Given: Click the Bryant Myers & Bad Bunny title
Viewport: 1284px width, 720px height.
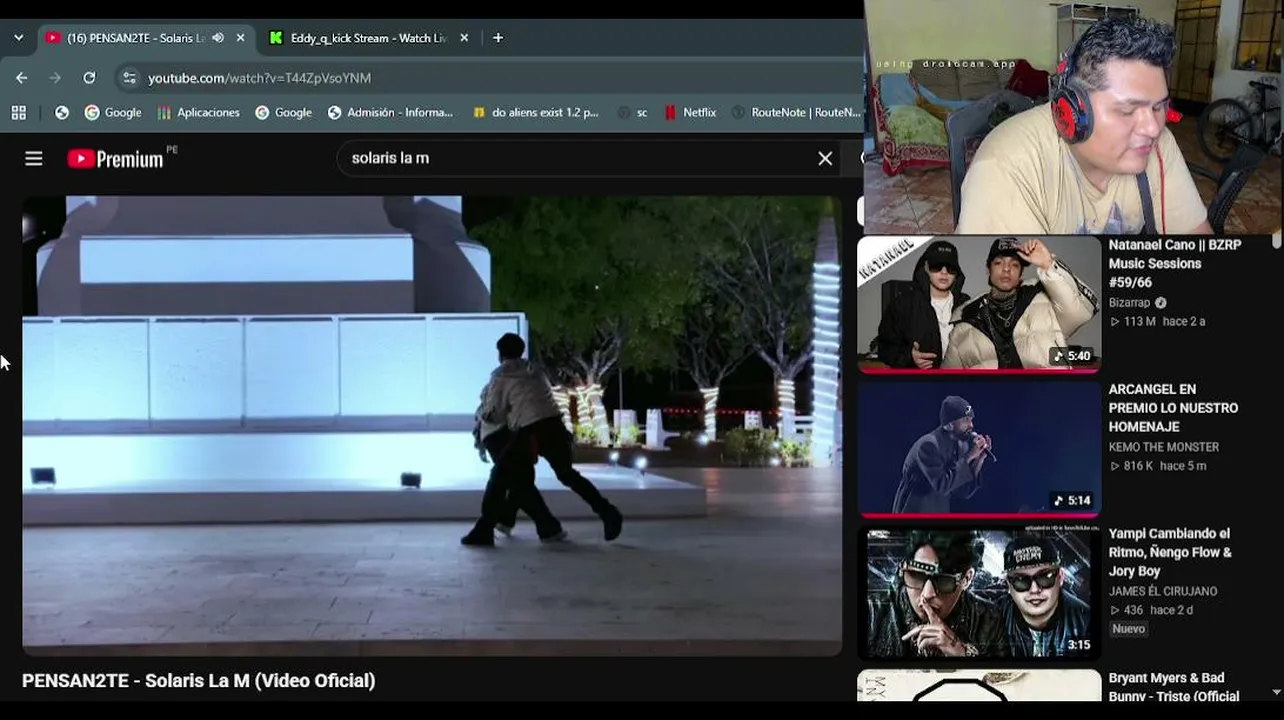Looking at the screenshot, I should tap(1174, 687).
